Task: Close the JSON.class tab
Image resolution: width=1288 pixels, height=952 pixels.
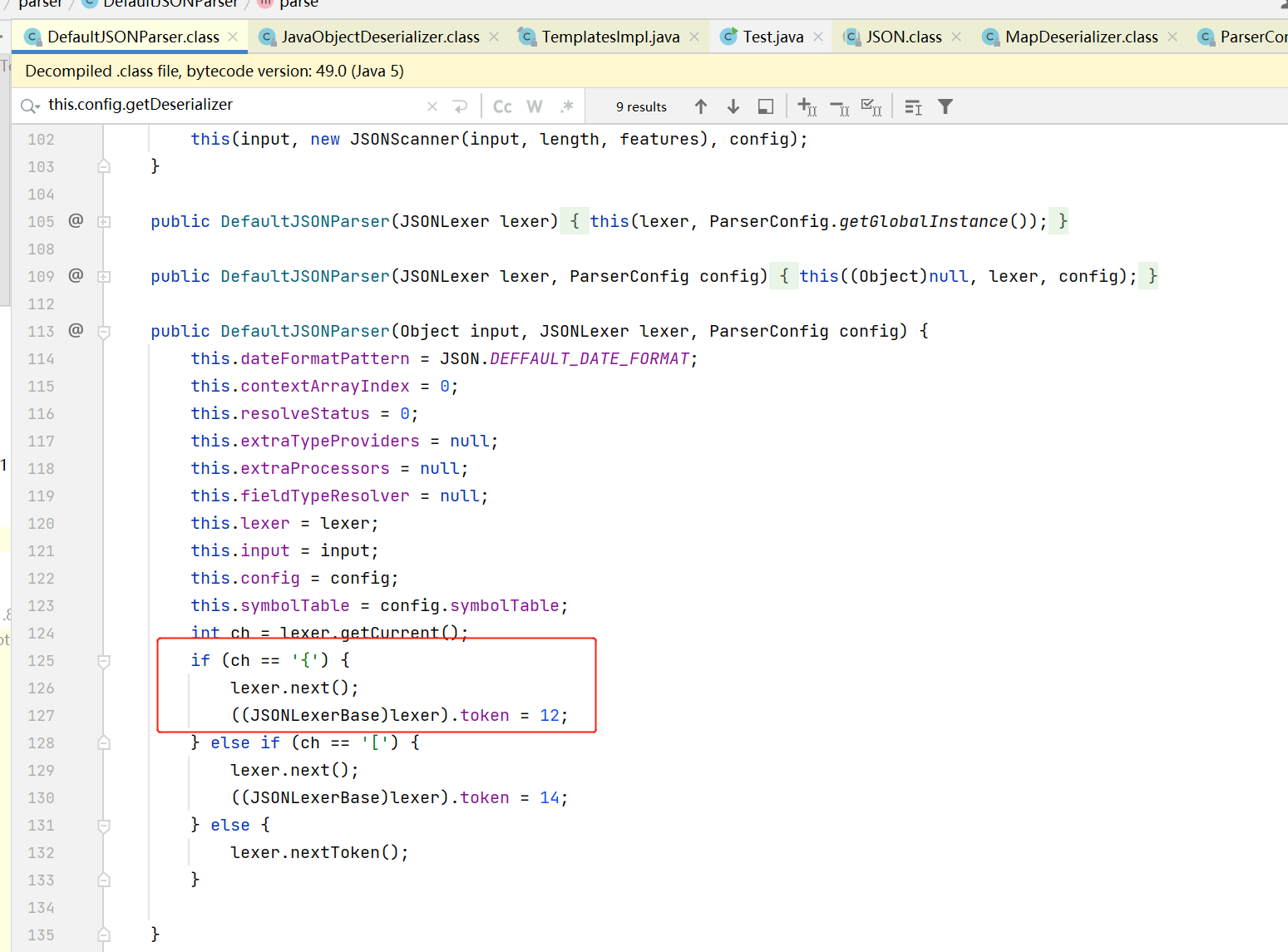Action: click(956, 37)
